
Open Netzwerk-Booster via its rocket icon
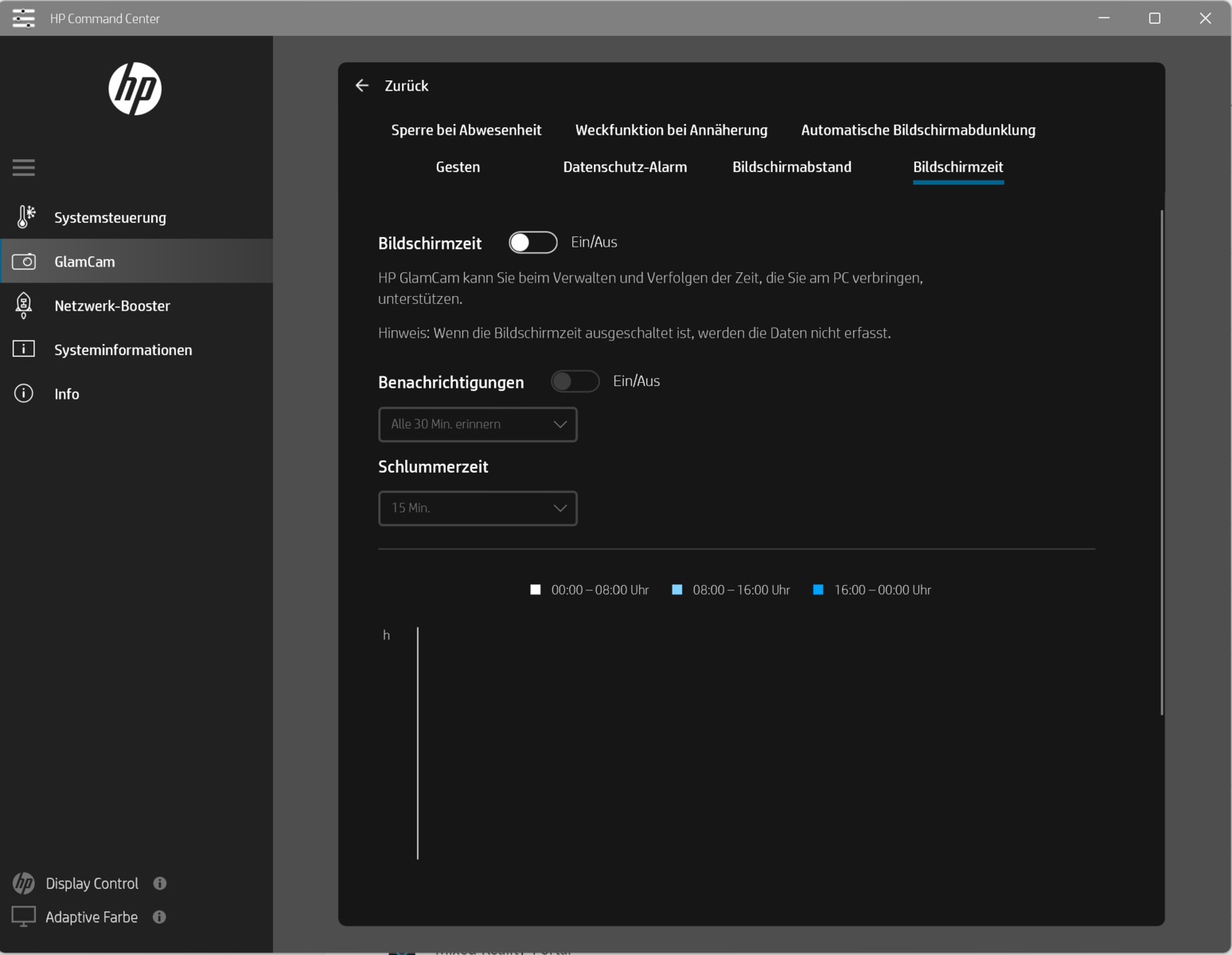[x=24, y=306]
